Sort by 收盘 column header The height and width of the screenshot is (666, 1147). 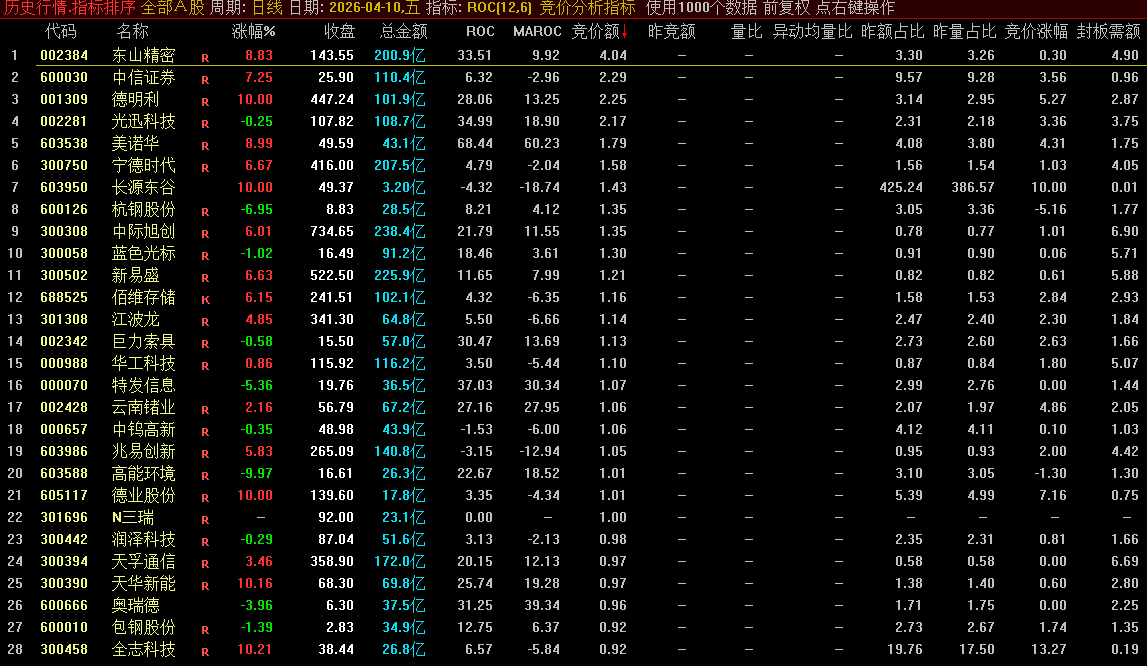[339, 31]
